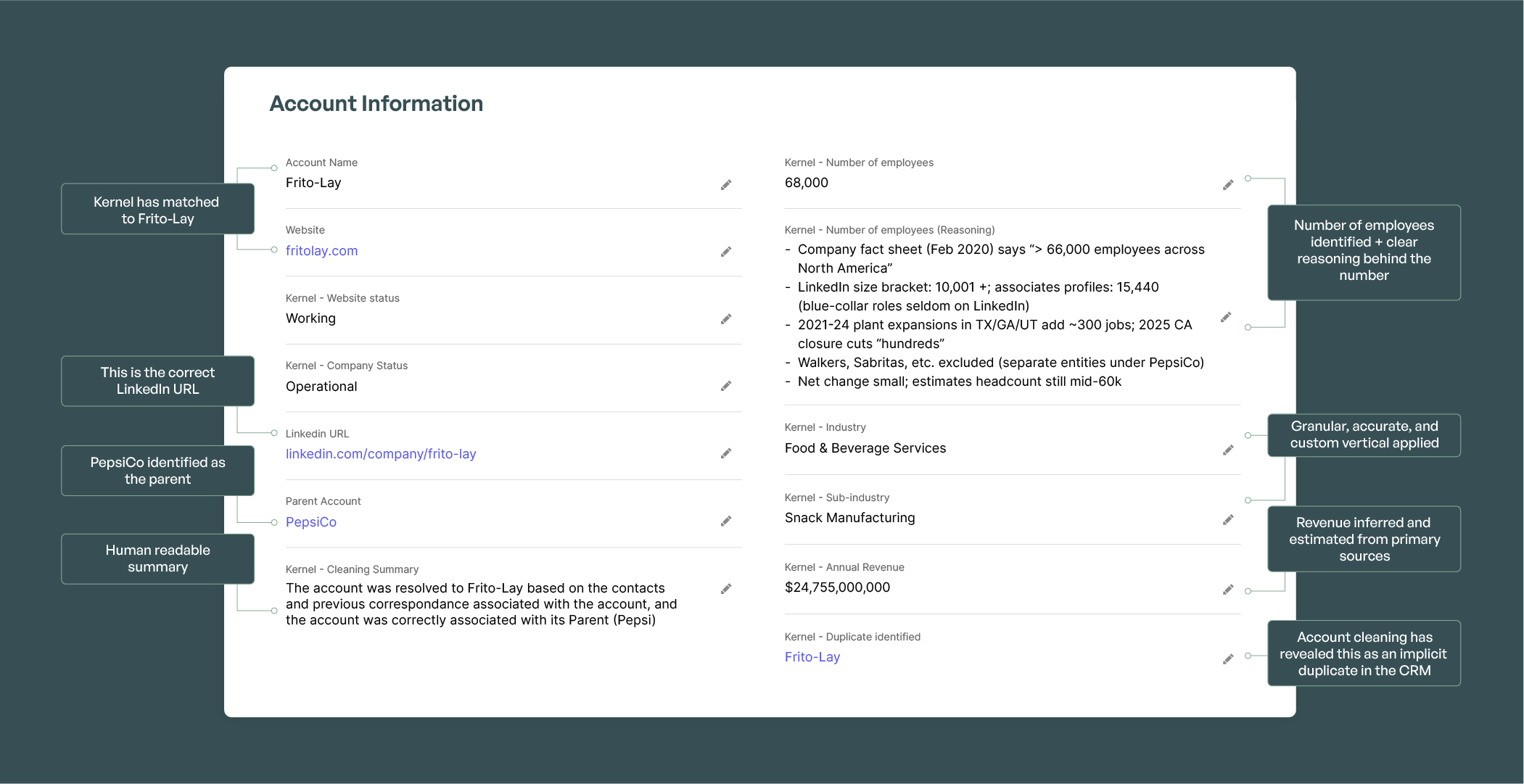Screen dimensions: 1524x784
Task: Open the Frito-Lay duplicate account link
Action: [x=812, y=657]
